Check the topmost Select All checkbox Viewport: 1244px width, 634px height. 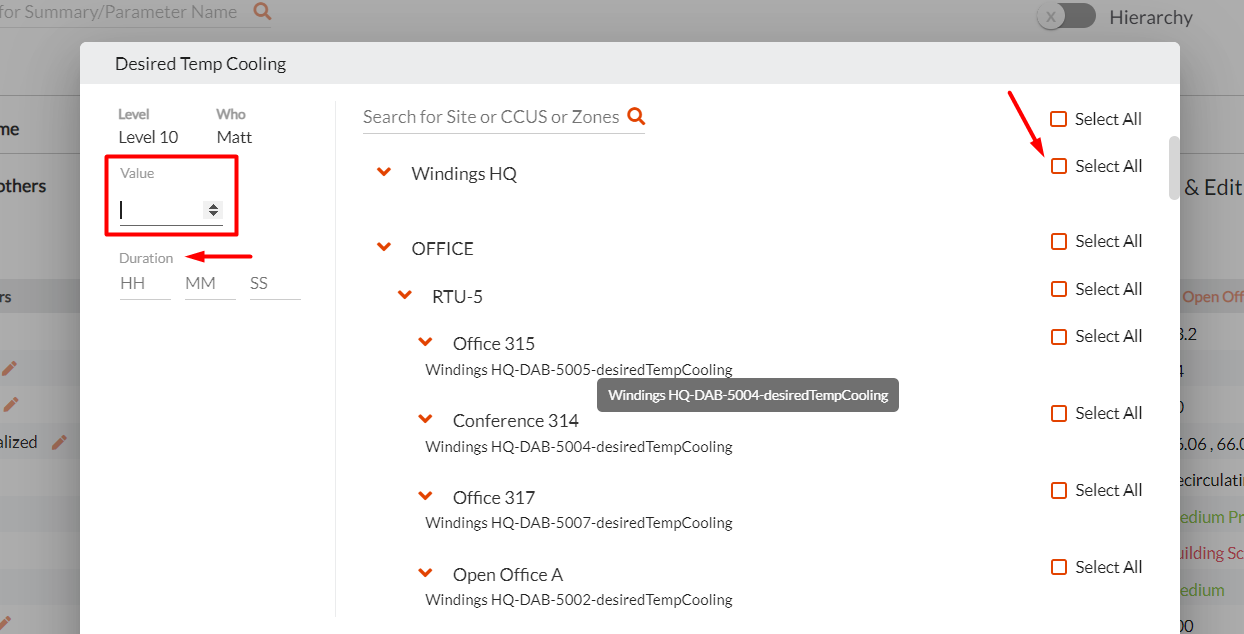coord(1059,119)
